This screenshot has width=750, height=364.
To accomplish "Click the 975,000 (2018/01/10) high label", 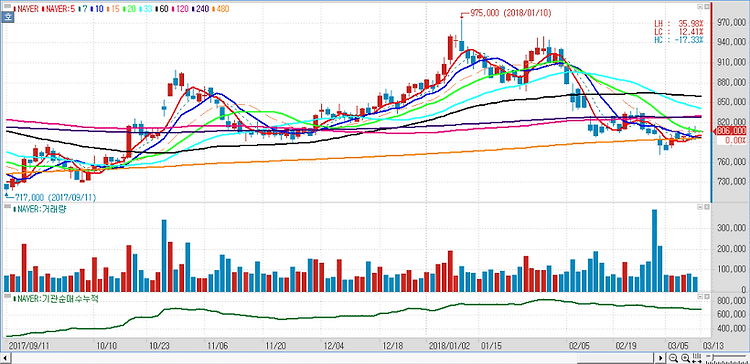I will coord(510,13).
